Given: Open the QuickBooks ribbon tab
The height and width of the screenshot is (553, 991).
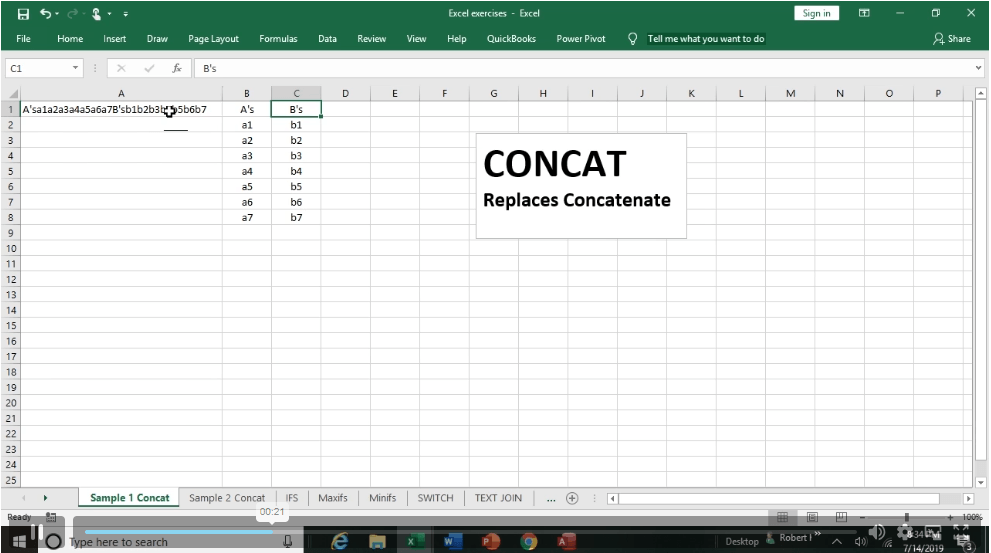Looking at the screenshot, I should 511,39.
